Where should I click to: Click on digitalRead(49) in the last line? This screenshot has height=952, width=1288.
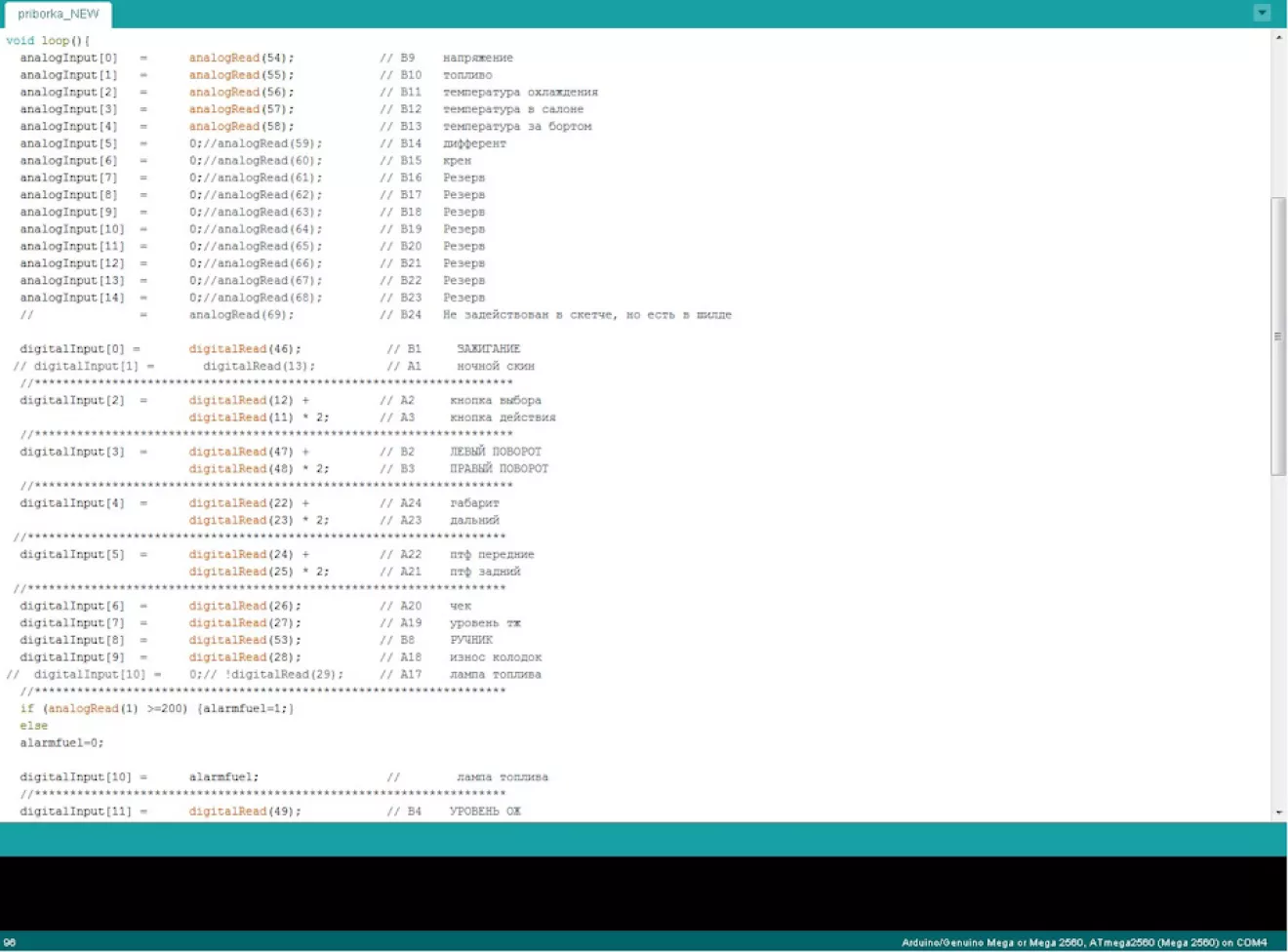244,811
